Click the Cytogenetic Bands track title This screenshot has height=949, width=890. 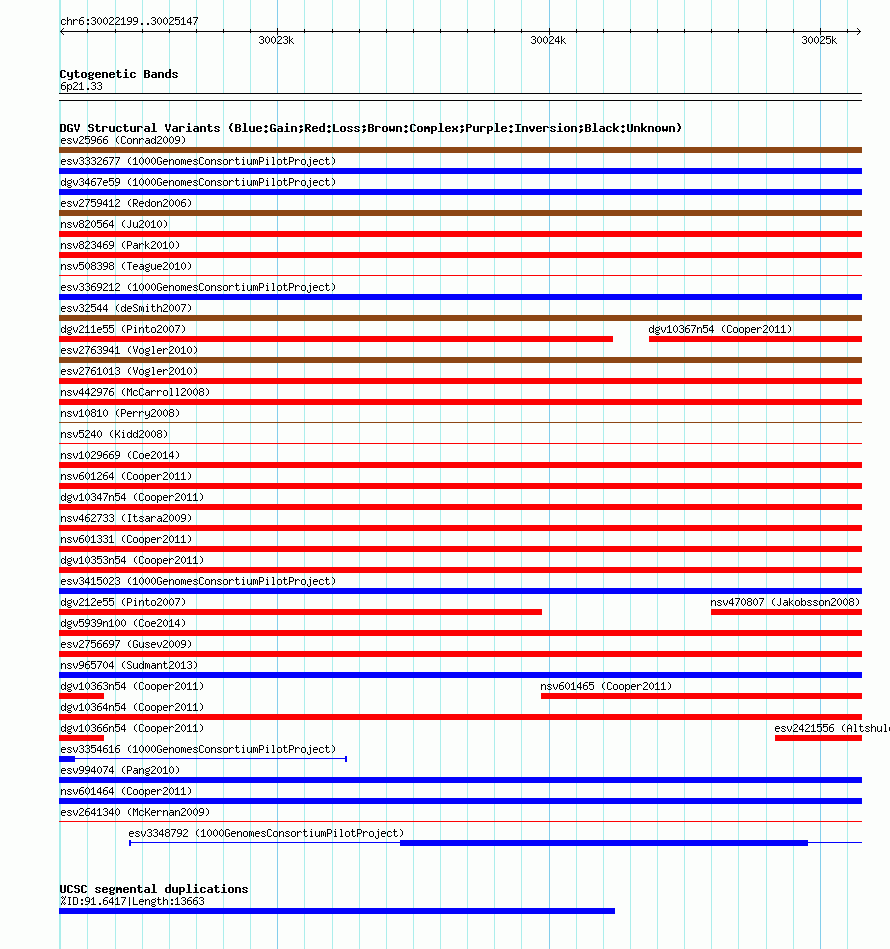pos(119,74)
